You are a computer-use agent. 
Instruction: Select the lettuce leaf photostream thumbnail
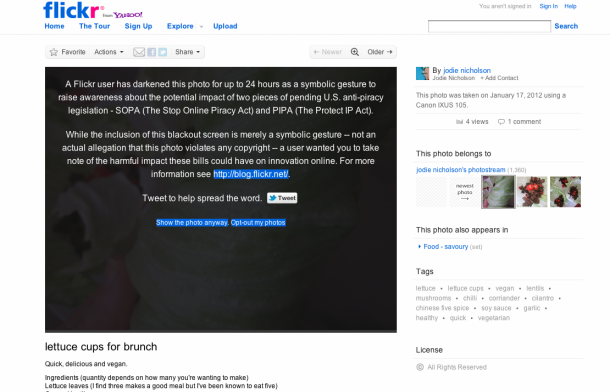coord(498,192)
